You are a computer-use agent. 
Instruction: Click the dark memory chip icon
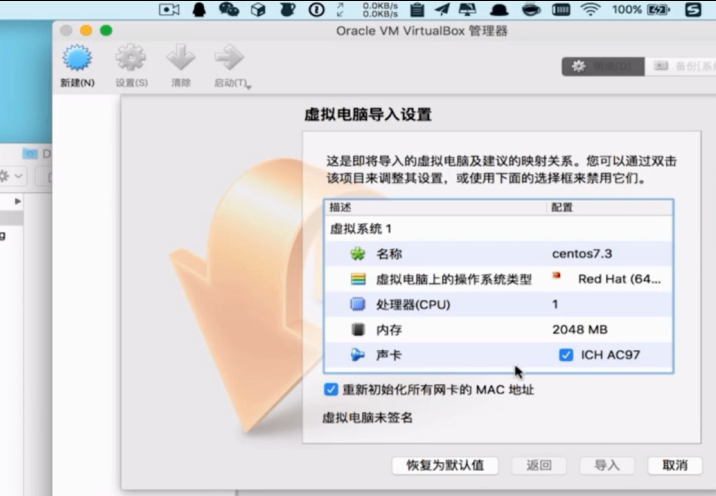pos(358,329)
